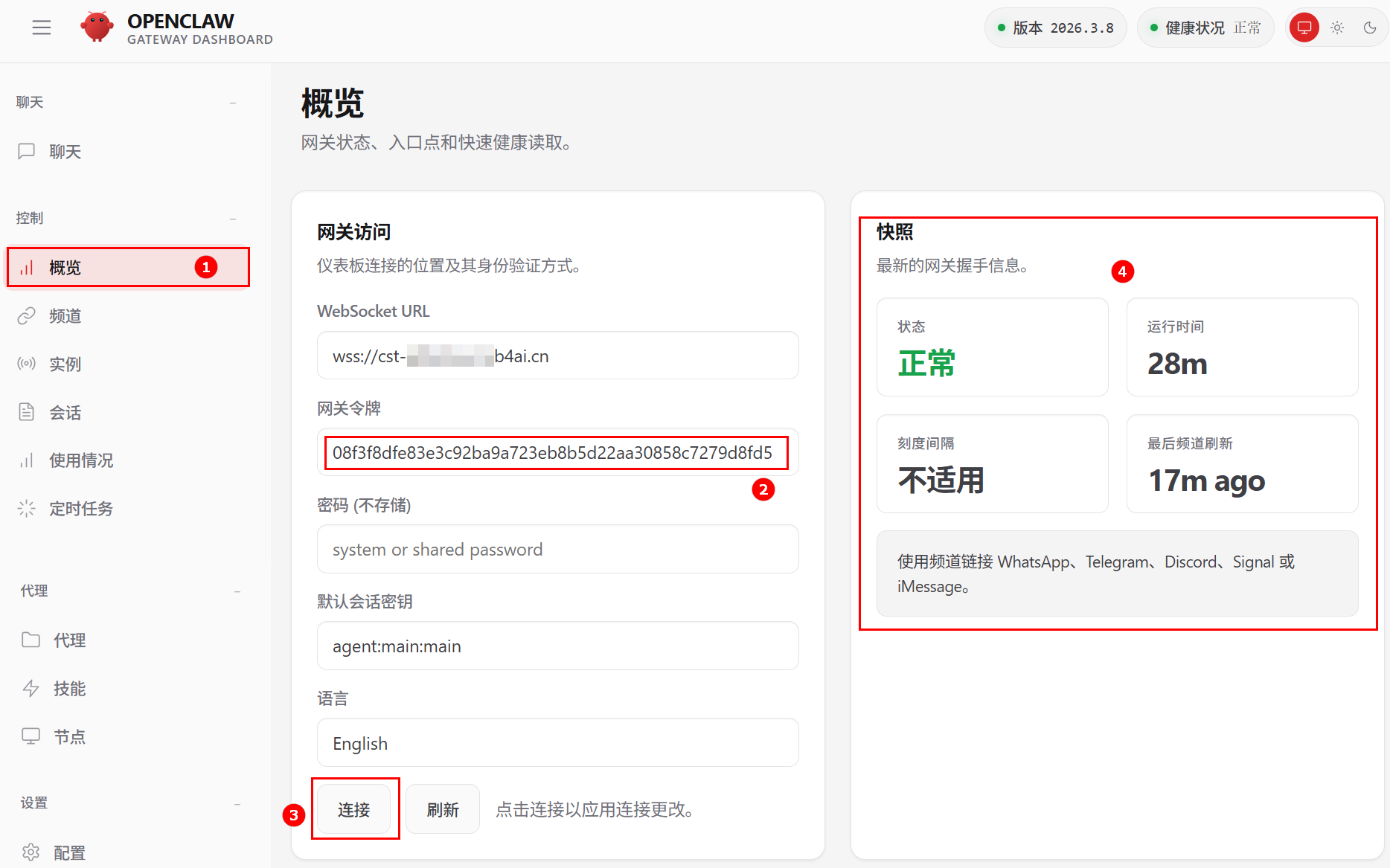
Task: Select 频道 in the sidebar
Action: pyautogui.click(x=65, y=315)
